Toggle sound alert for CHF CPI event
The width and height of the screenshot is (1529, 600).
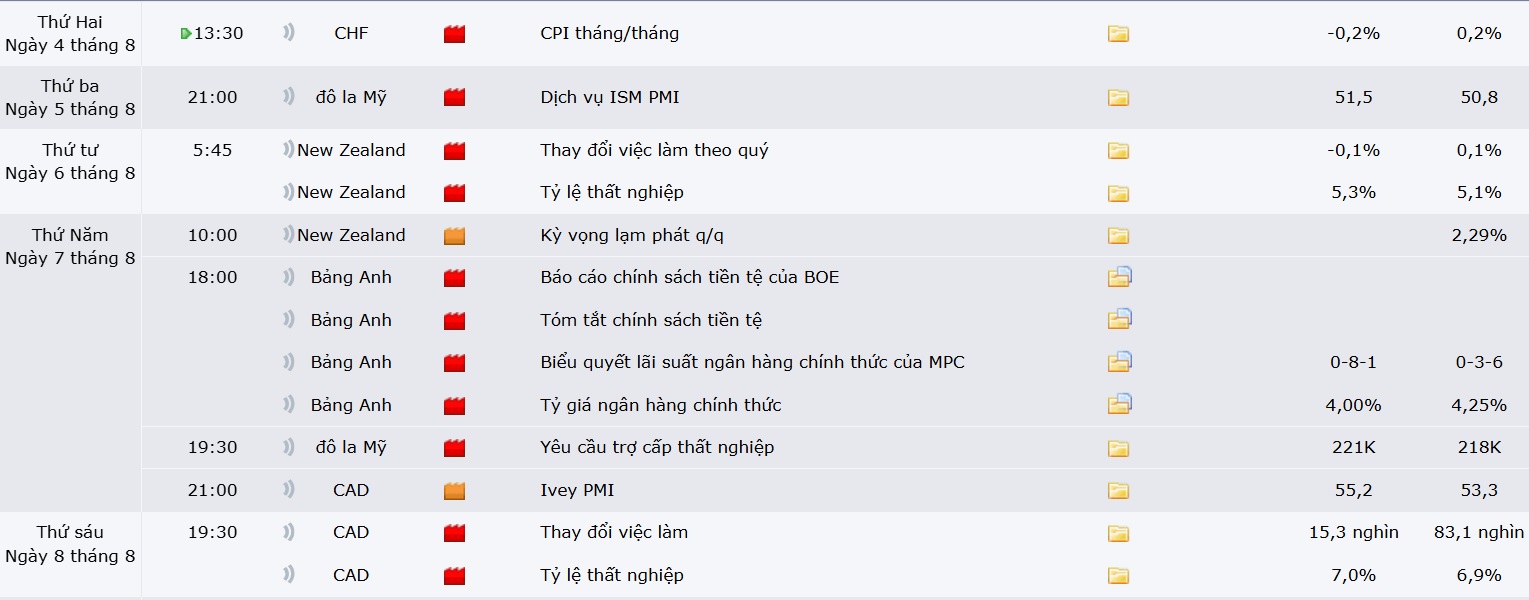pos(289,33)
